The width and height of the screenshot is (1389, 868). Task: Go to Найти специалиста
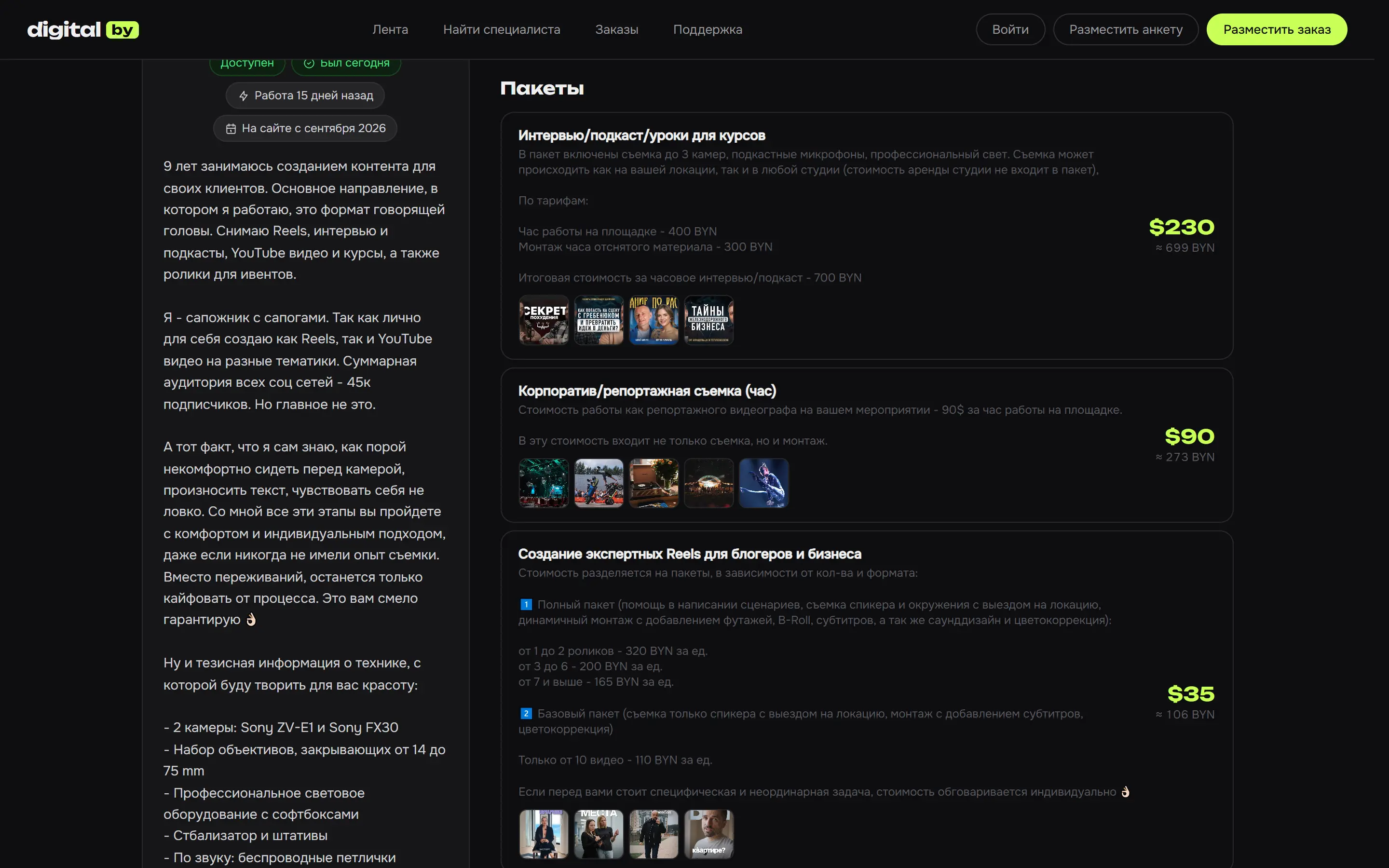click(502, 29)
